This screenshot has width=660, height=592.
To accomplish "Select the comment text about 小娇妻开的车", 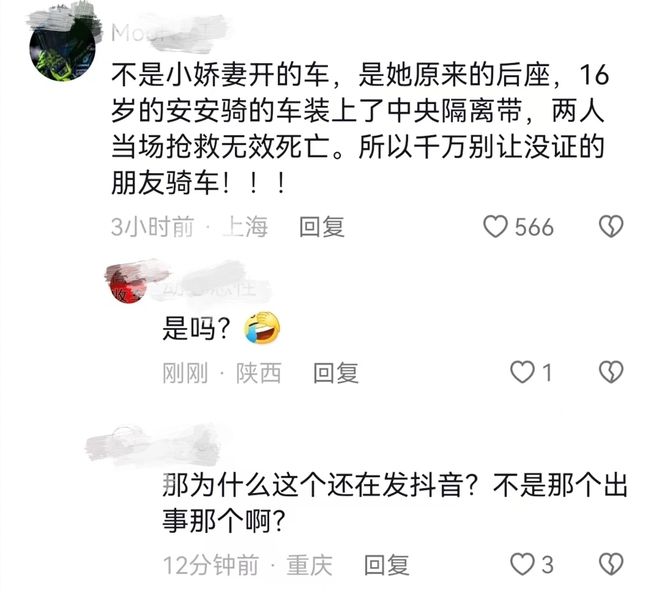I will (x=360, y=129).
